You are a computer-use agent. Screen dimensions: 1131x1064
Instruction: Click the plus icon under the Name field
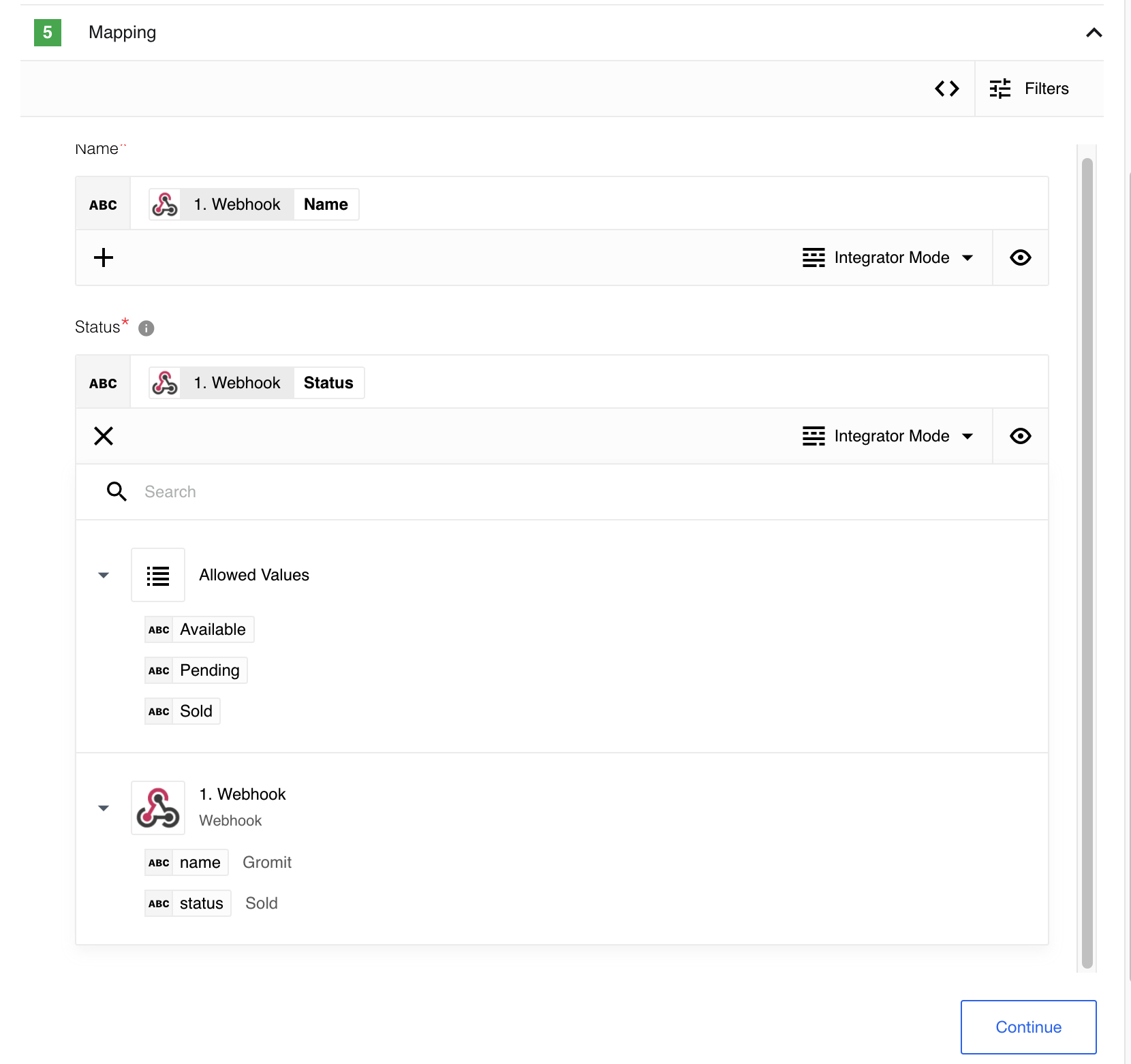[x=104, y=257]
